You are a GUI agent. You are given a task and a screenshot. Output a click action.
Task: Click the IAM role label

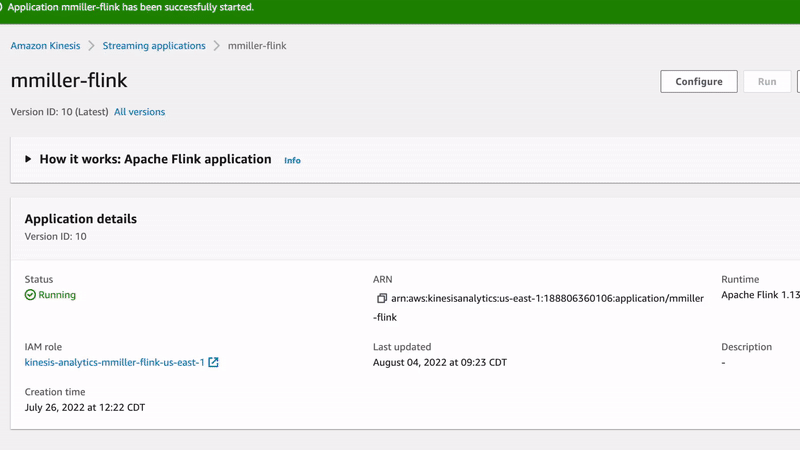pyautogui.click(x=43, y=347)
